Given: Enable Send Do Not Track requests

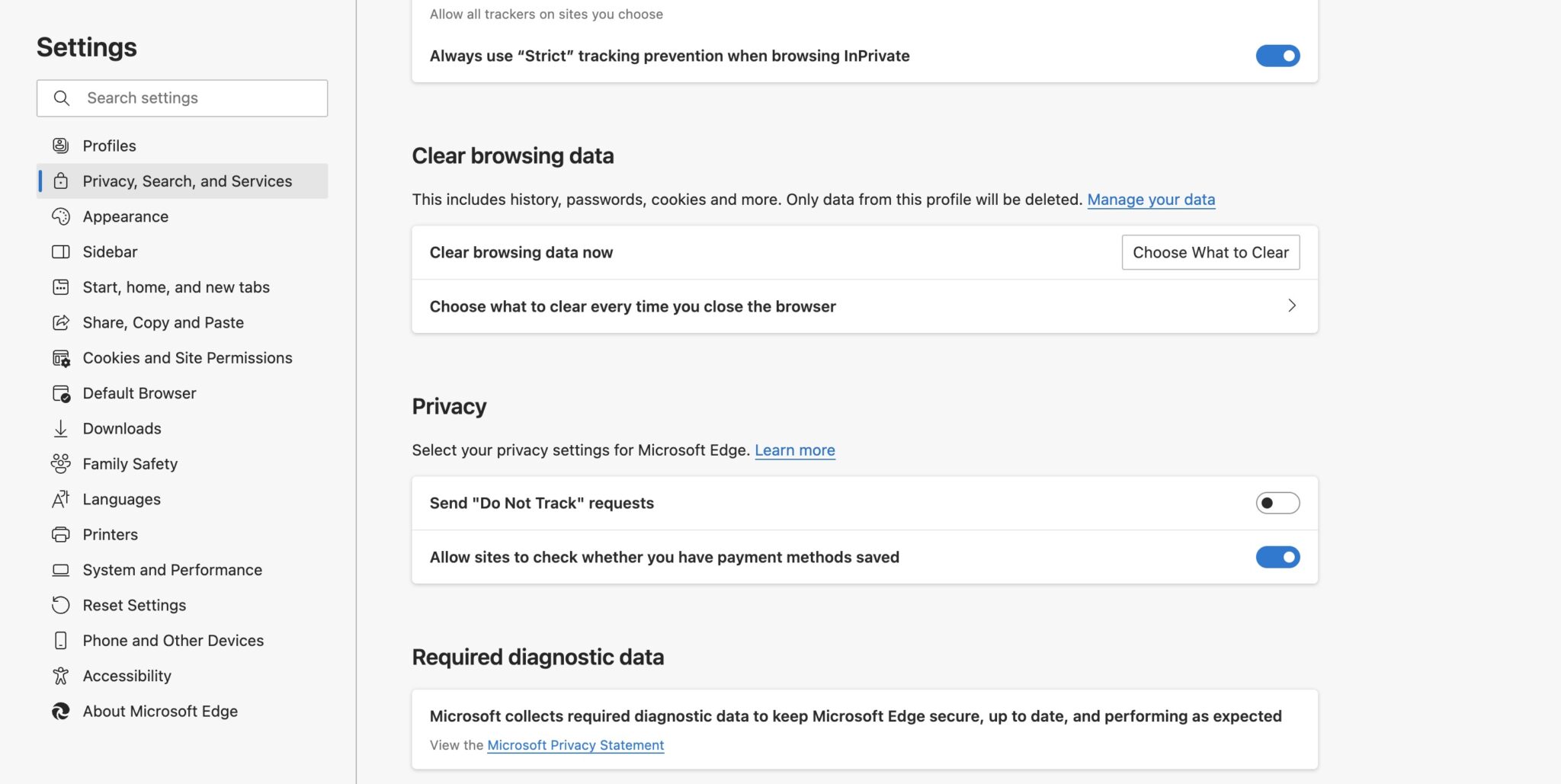Looking at the screenshot, I should 1277,502.
